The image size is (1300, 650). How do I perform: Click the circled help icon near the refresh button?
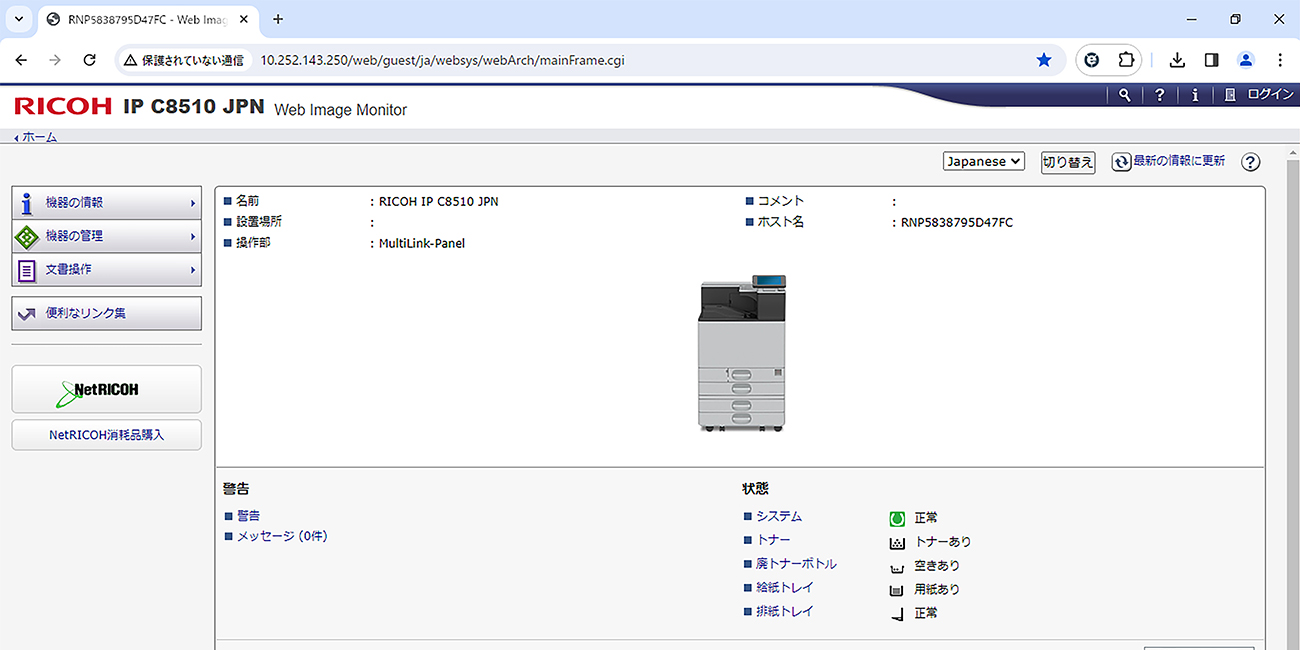(1250, 161)
